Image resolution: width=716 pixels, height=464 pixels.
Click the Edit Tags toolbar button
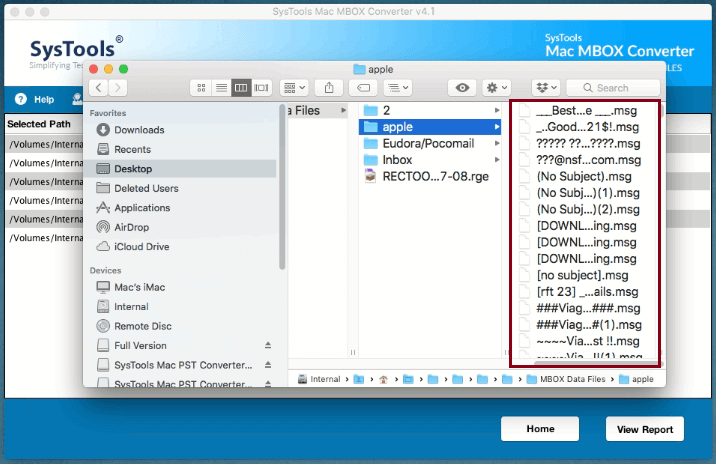point(363,88)
